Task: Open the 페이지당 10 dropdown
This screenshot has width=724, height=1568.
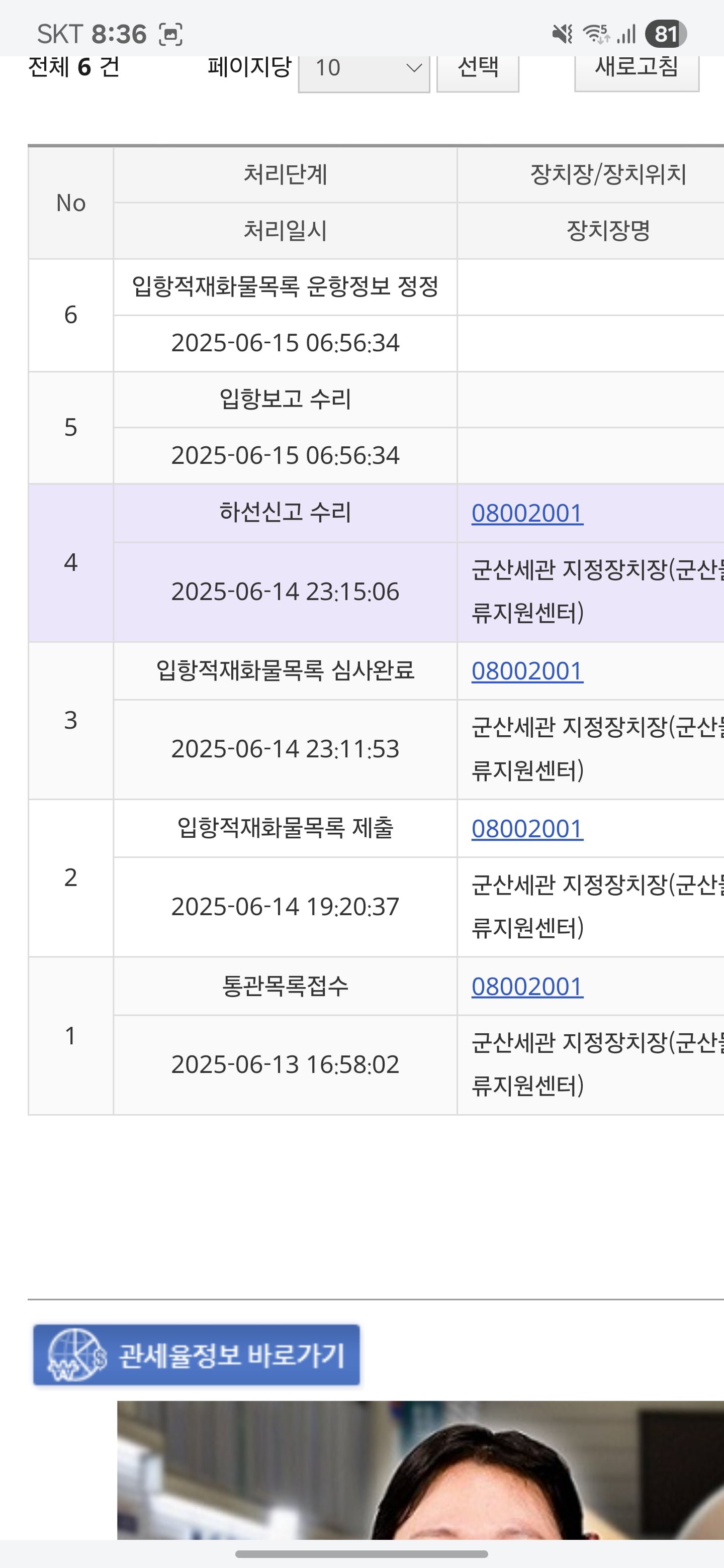Action: 364,68
